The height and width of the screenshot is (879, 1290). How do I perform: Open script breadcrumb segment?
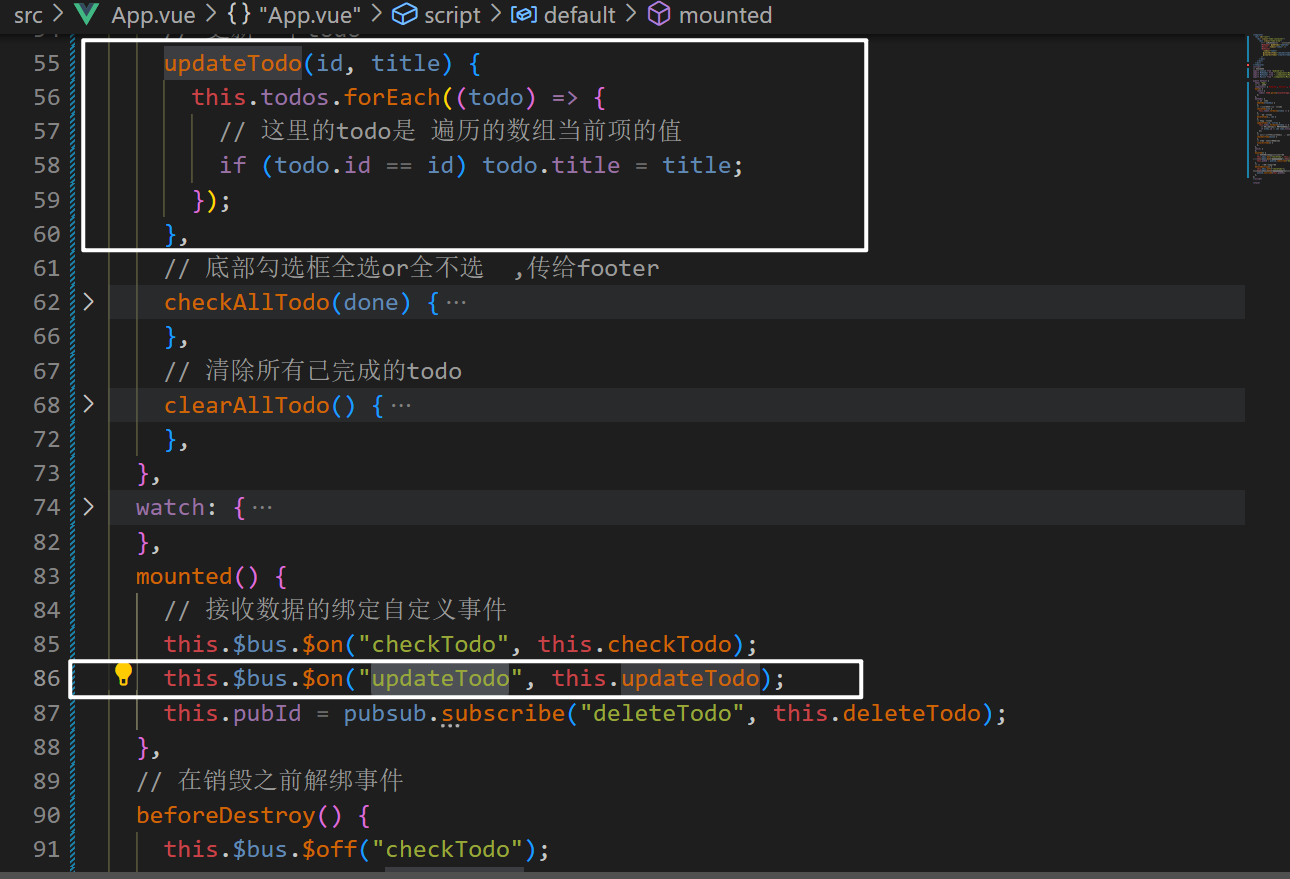[x=452, y=15]
